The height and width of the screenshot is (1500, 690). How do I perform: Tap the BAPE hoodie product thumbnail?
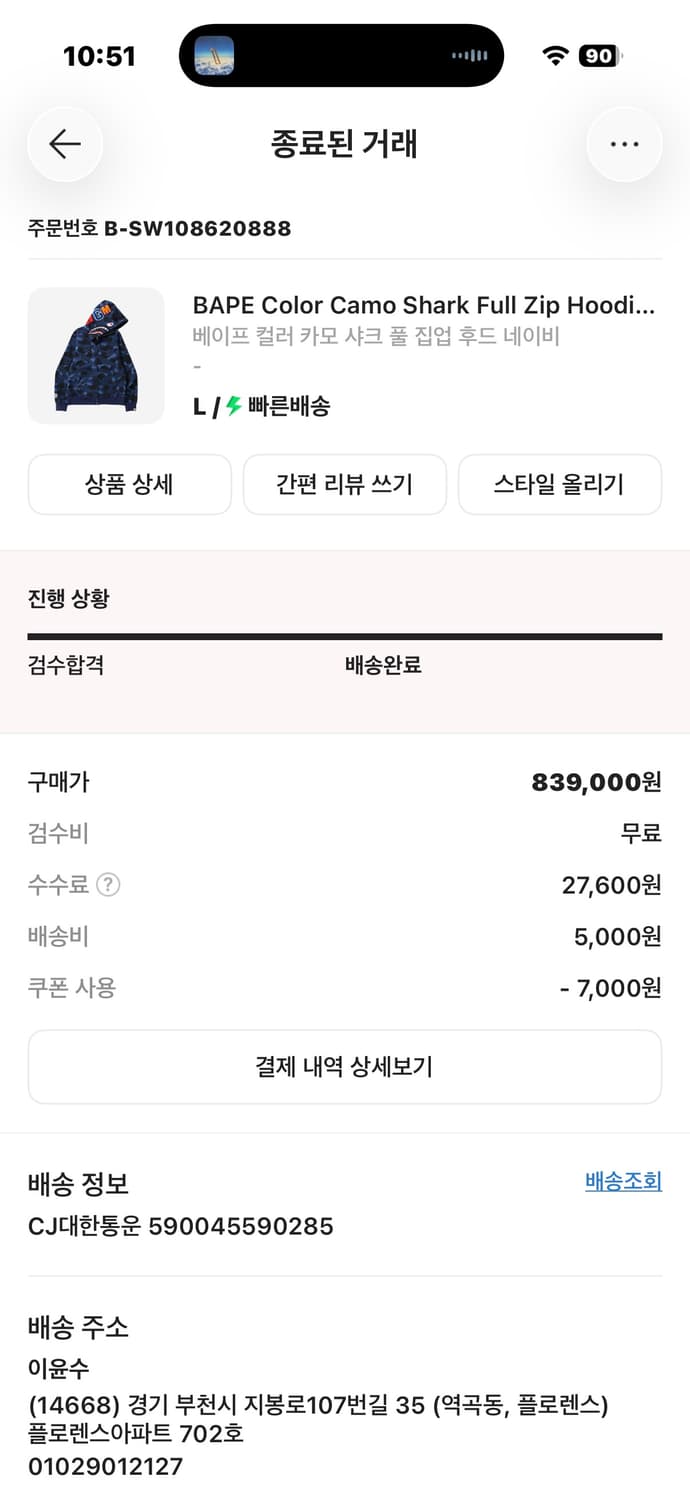coord(96,355)
